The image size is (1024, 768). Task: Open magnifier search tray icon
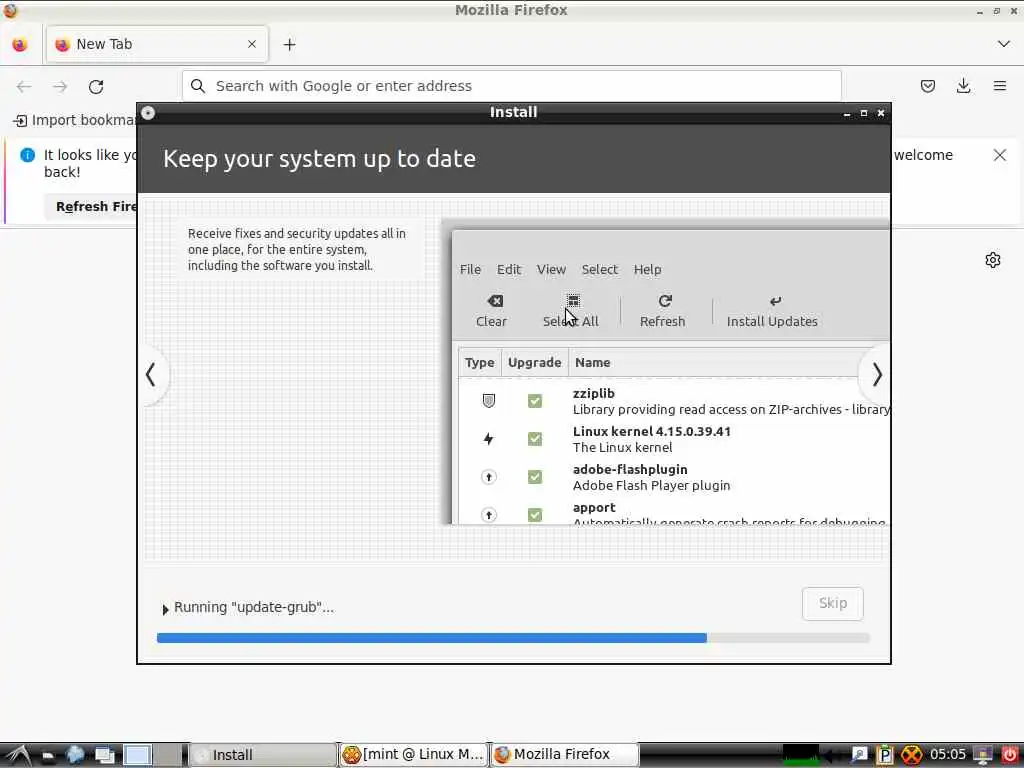(x=859, y=756)
